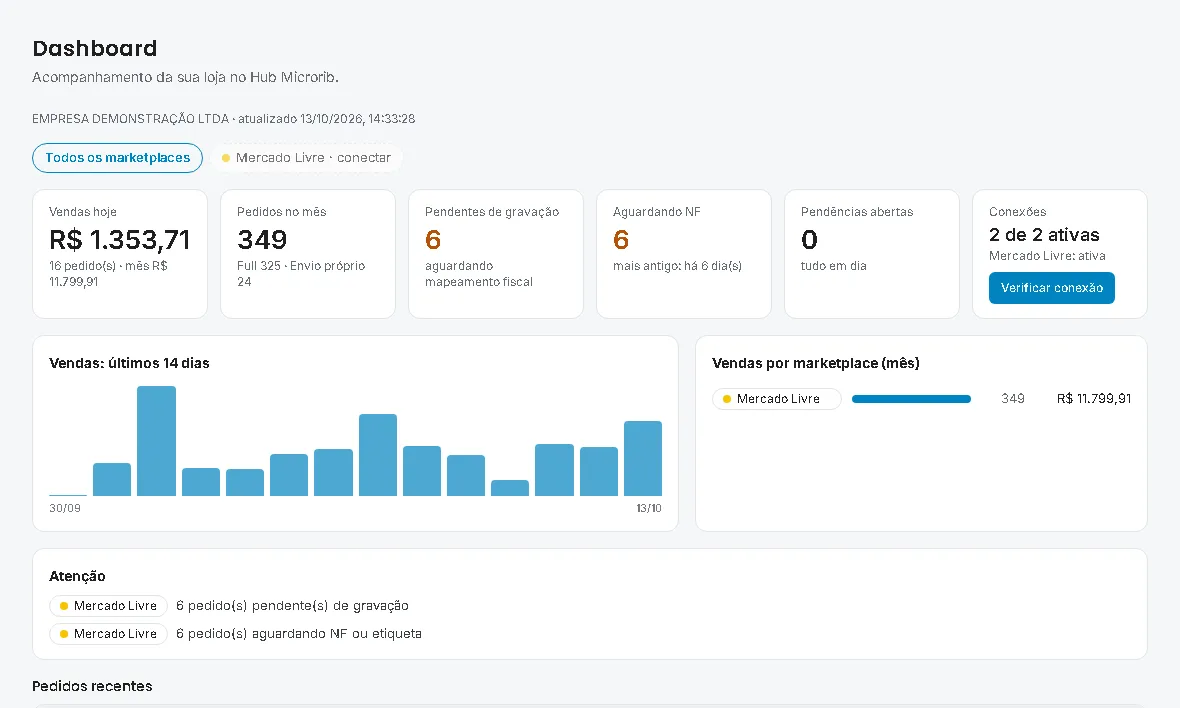The width and height of the screenshot is (1180, 708).
Task: Open the Vendas hoje card
Action: click(x=120, y=254)
